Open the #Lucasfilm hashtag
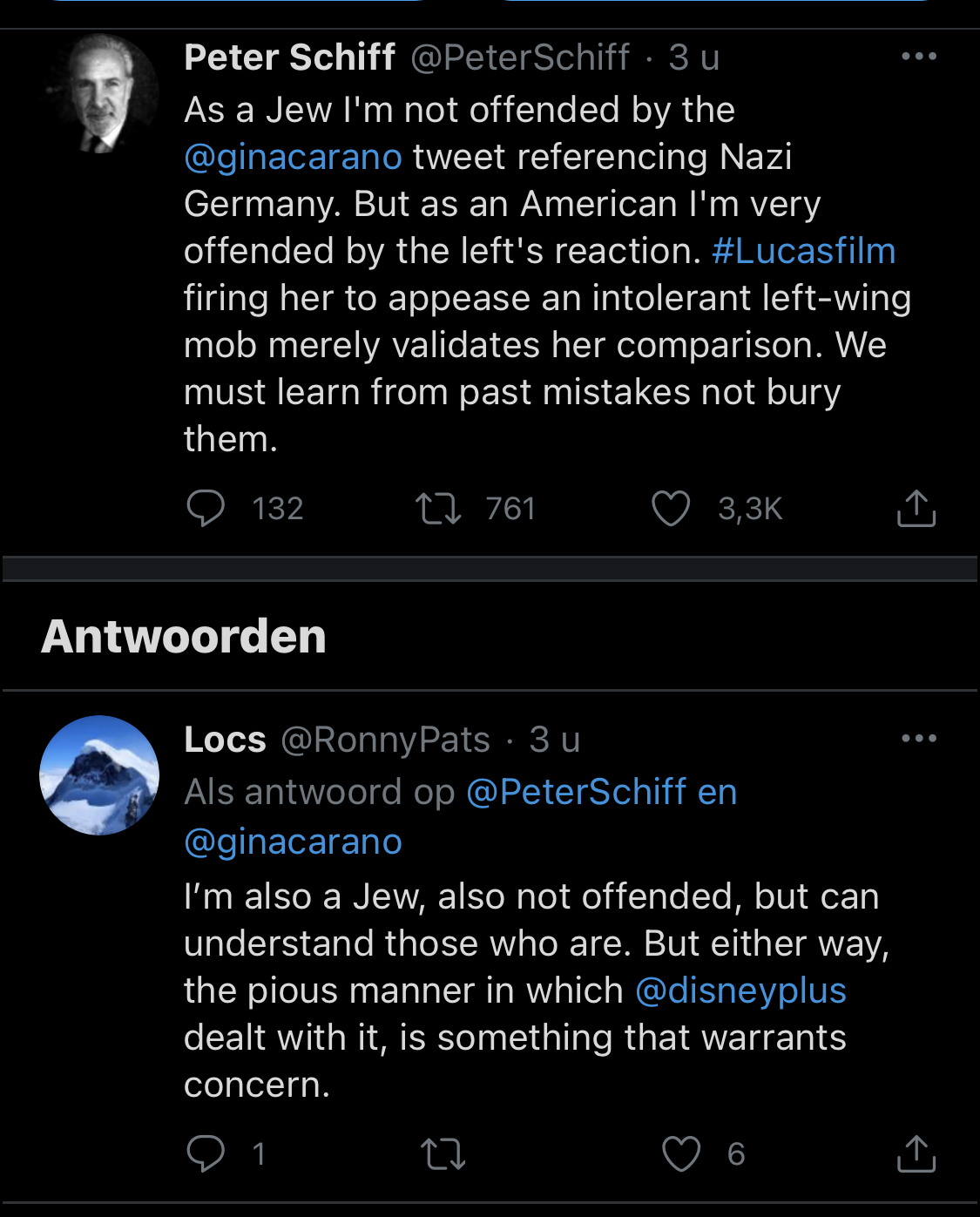This screenshot has height=1217, width=980. (804, 251)
